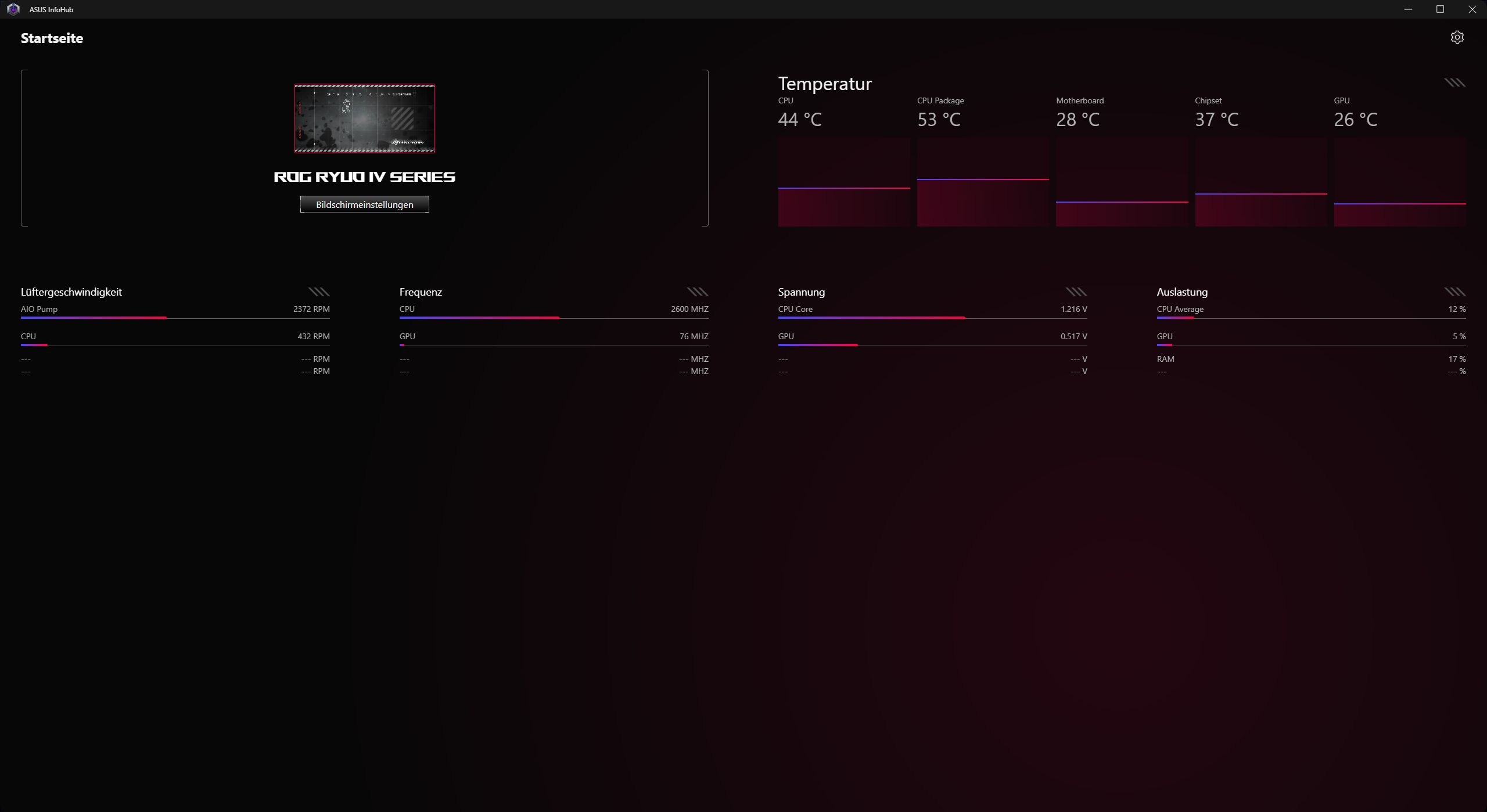Click striped icon next to Lüftergeschwindigkeit

[x=318, y=292]
